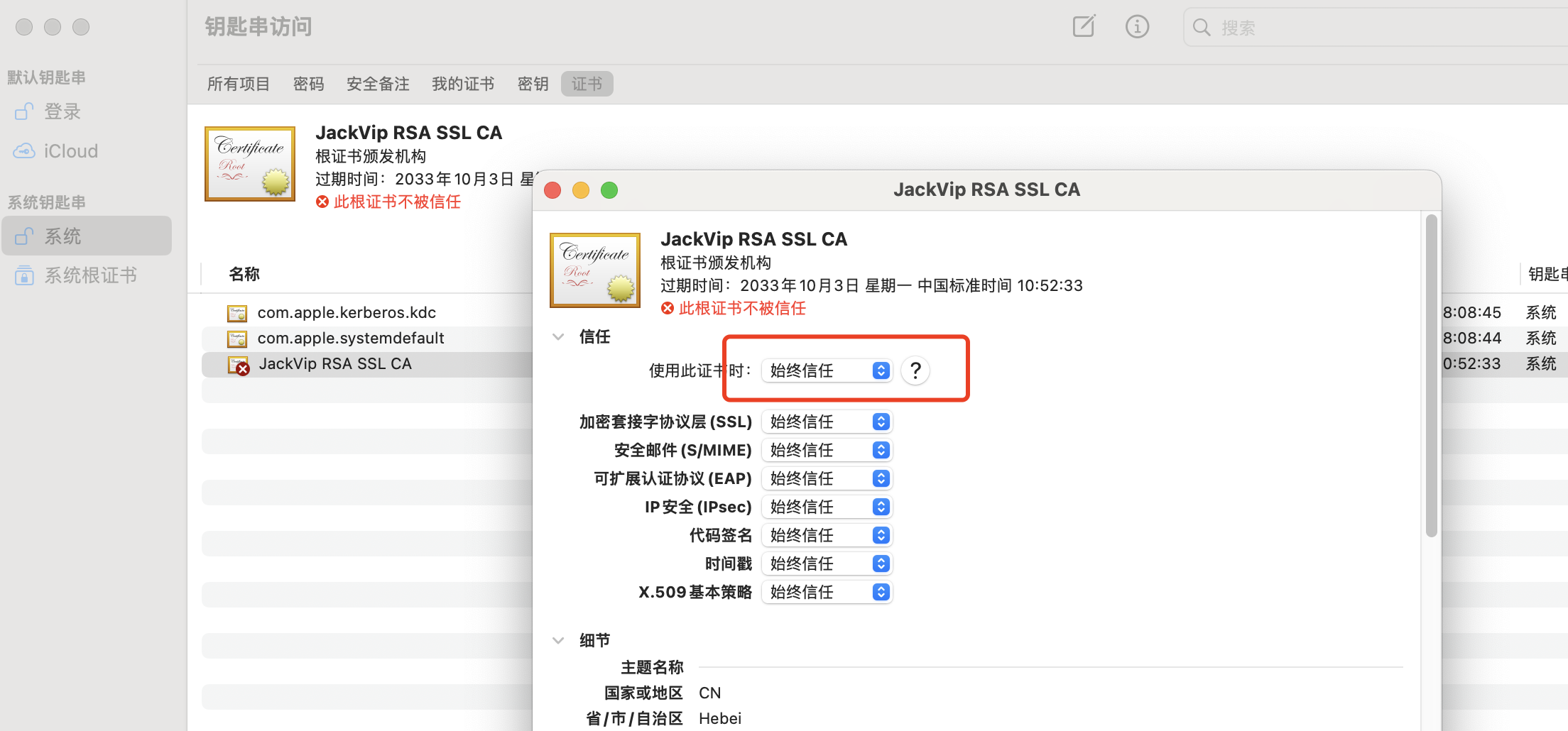Click the red untrusted certificate badge icon
1568x731 pixels.
pyautogui.click(x=666, y=308)
